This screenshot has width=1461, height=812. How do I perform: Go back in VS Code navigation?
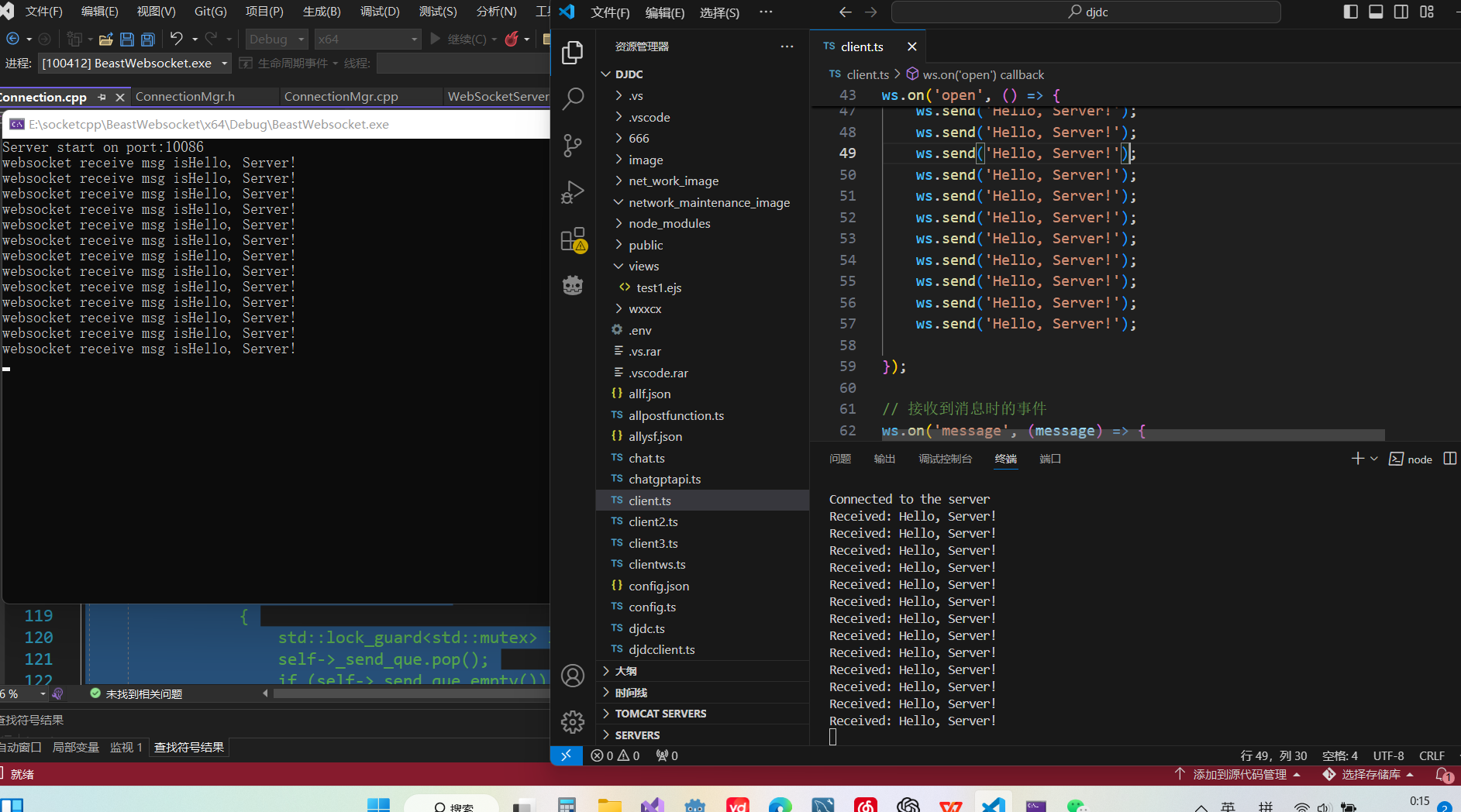[x=846, y=12]
